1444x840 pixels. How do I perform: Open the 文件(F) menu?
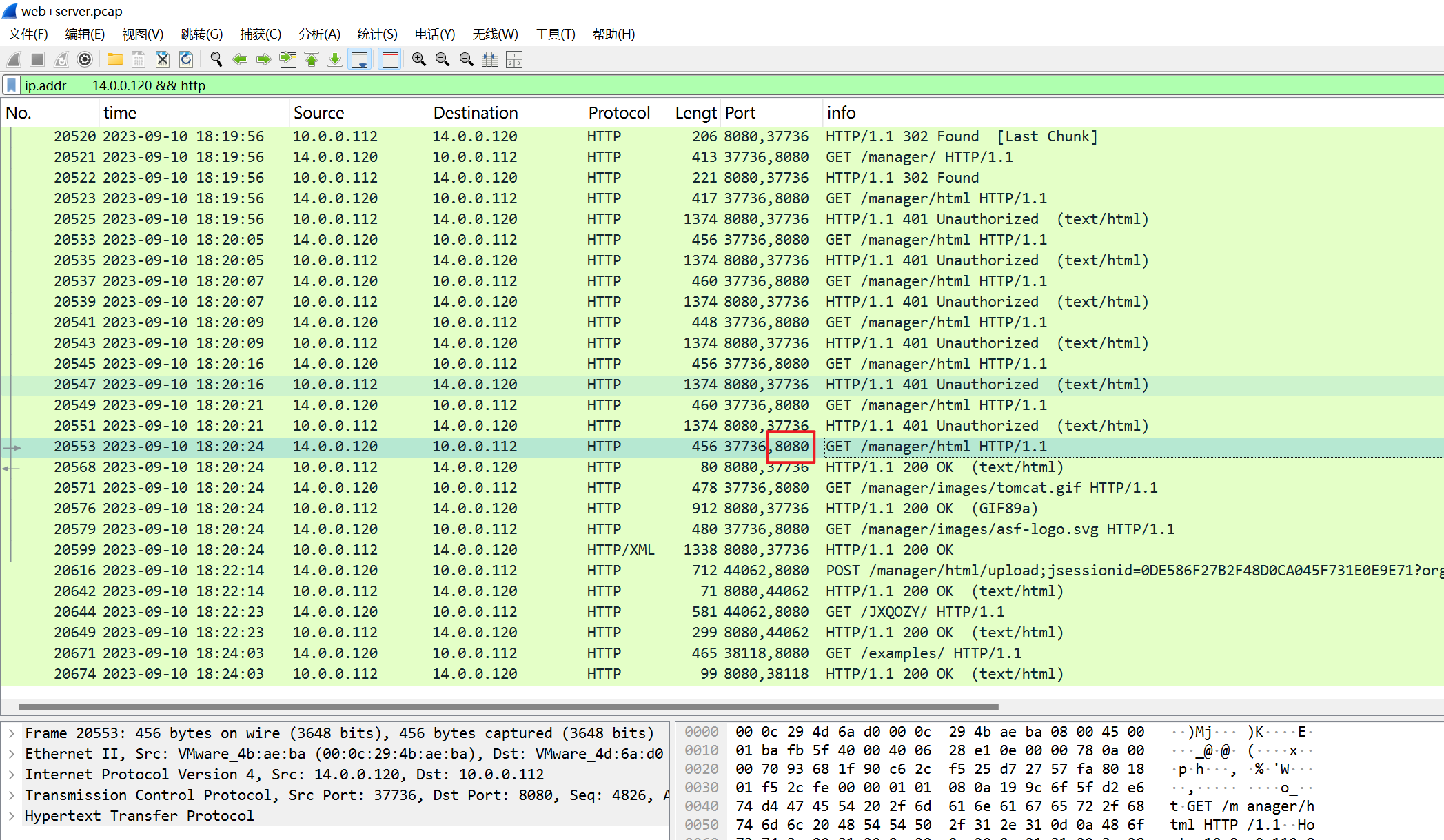[x=28, y=34]
